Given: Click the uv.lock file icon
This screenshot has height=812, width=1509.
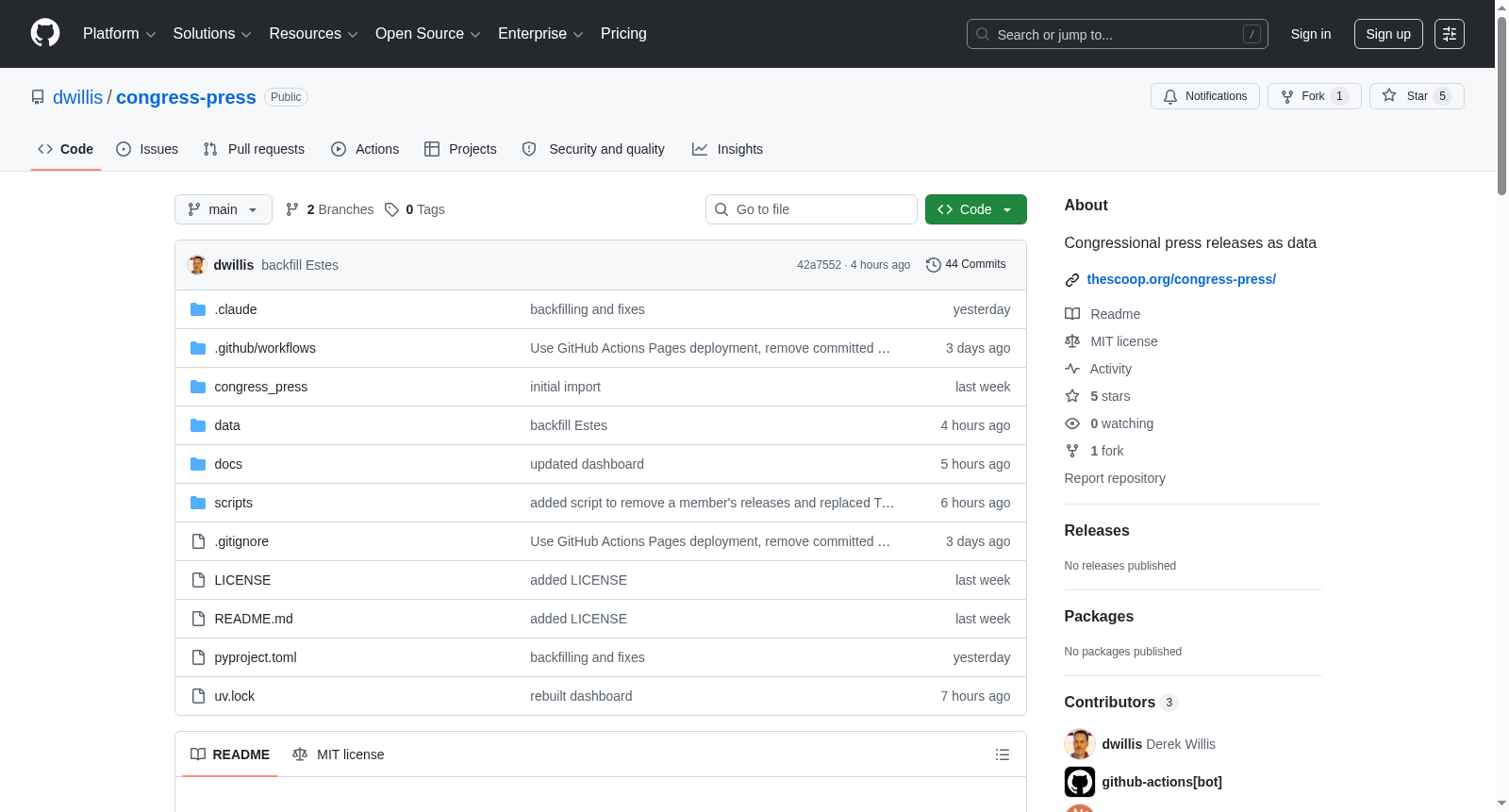Looking at the screenshot, I should click(x=198, y=696).
